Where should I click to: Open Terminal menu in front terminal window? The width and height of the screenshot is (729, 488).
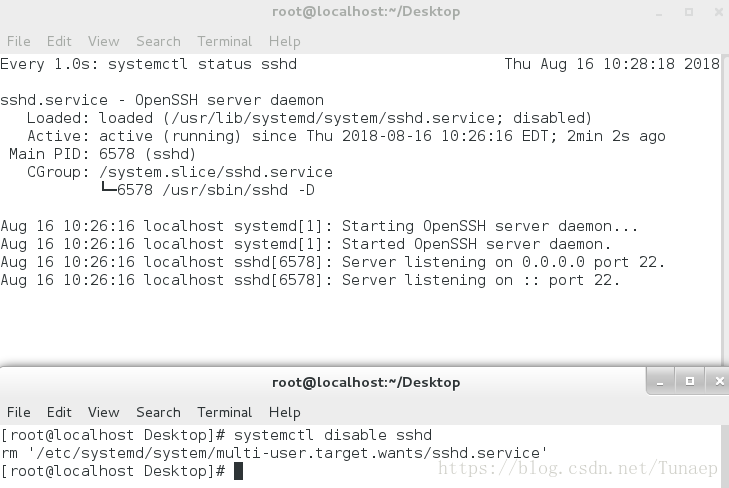225,412
